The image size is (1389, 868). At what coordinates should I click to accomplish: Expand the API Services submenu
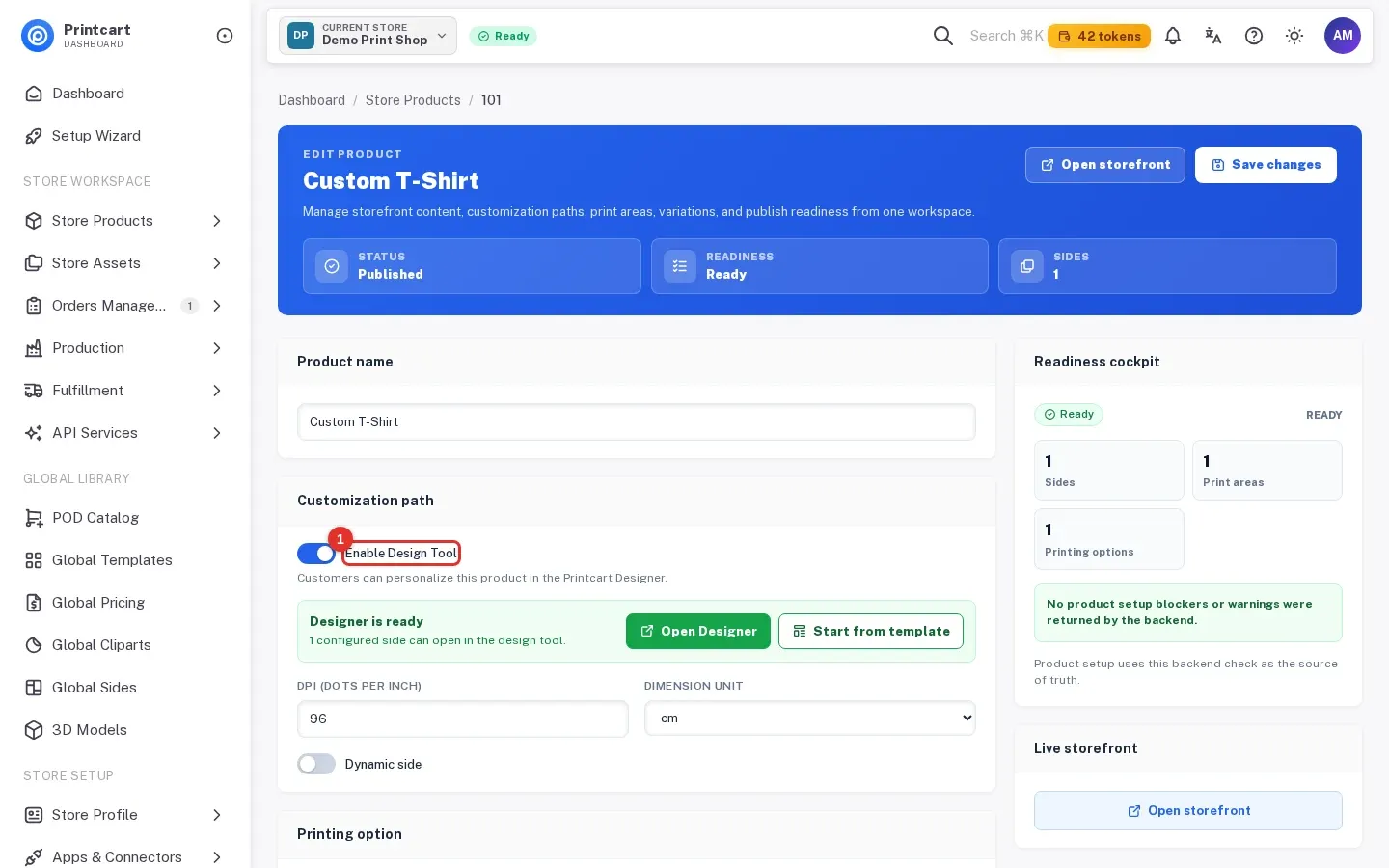click(x=217, y=433)
